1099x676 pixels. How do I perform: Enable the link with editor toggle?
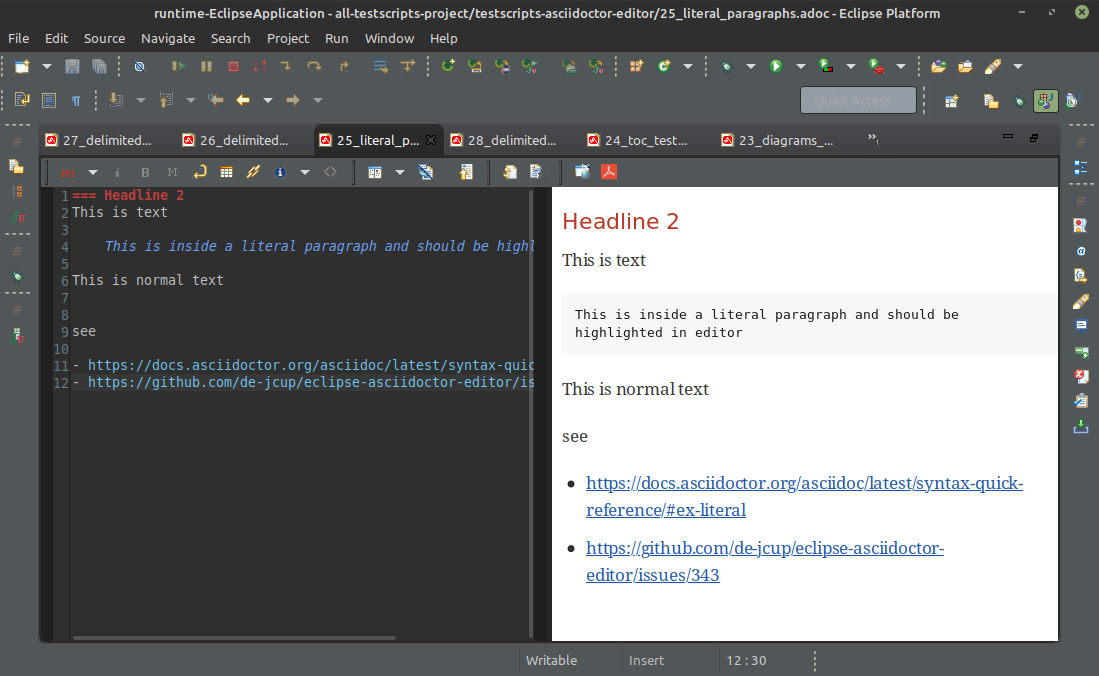(x=427, y=172)
